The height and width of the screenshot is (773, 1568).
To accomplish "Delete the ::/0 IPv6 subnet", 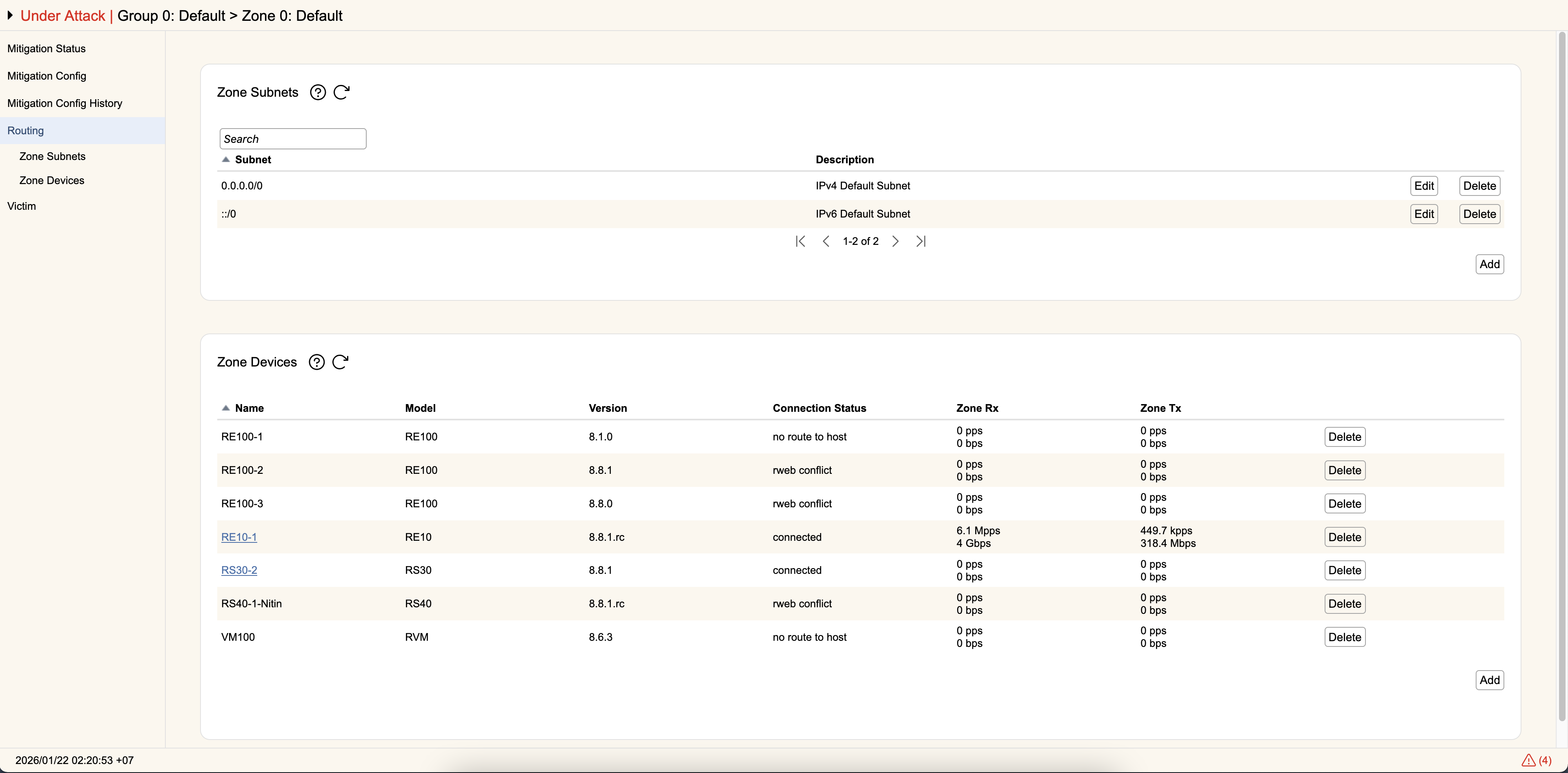I will 1479,214.
